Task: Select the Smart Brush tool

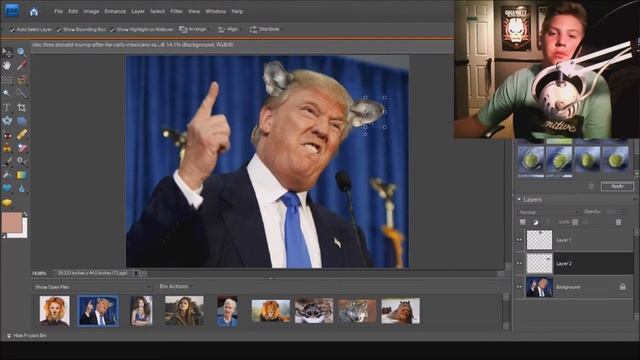Action: click(x=21, y=162)
